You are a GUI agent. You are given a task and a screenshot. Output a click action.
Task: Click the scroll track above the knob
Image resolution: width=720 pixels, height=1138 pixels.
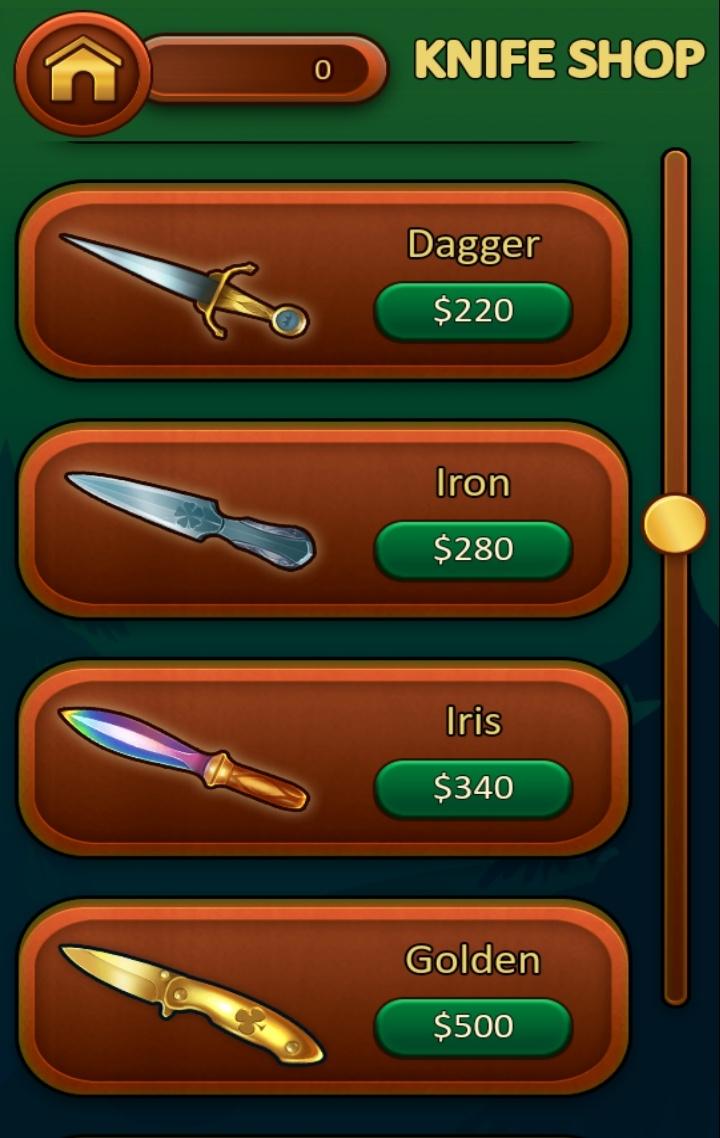[x=675, y=322]
